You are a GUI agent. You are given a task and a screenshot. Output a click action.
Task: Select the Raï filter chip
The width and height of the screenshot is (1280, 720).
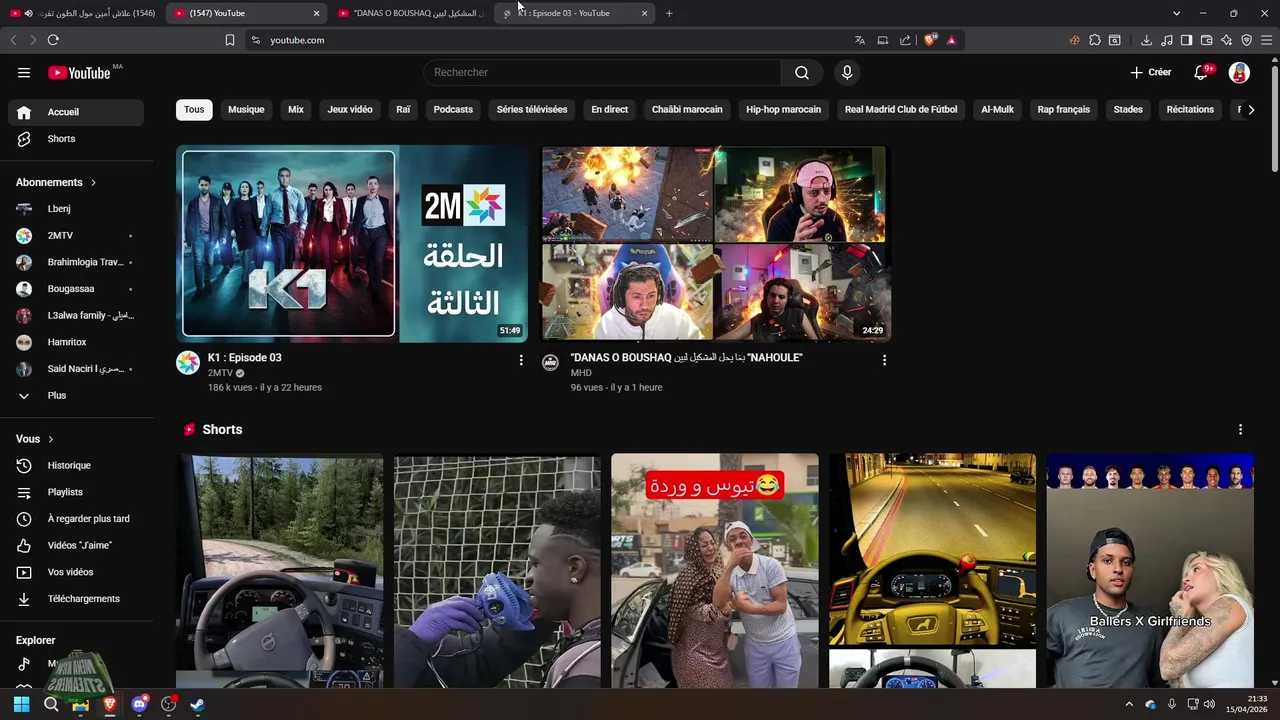pos(403,110)
